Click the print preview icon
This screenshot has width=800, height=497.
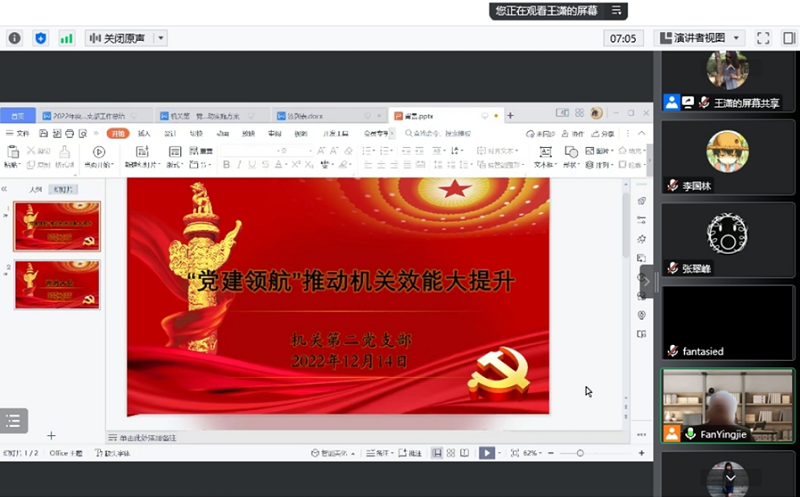coord(83,134)
